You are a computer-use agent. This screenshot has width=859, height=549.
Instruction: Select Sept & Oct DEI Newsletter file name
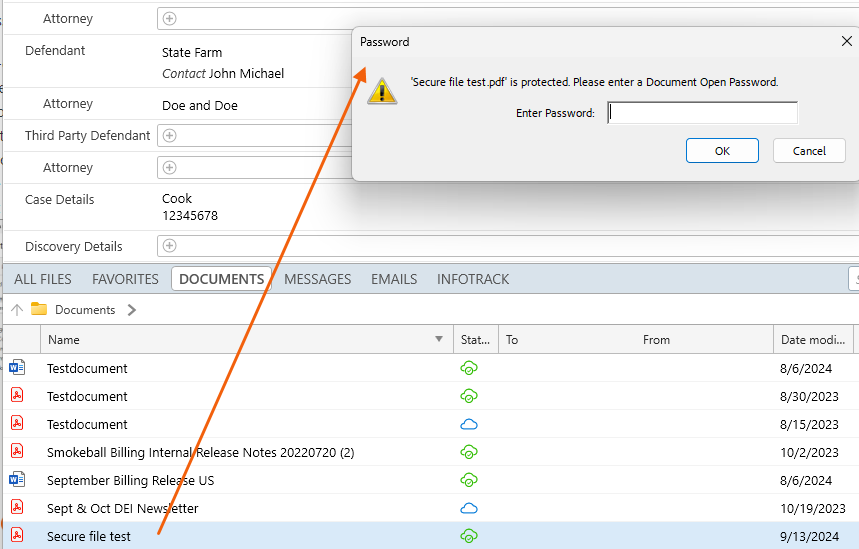tap(123, 508)
